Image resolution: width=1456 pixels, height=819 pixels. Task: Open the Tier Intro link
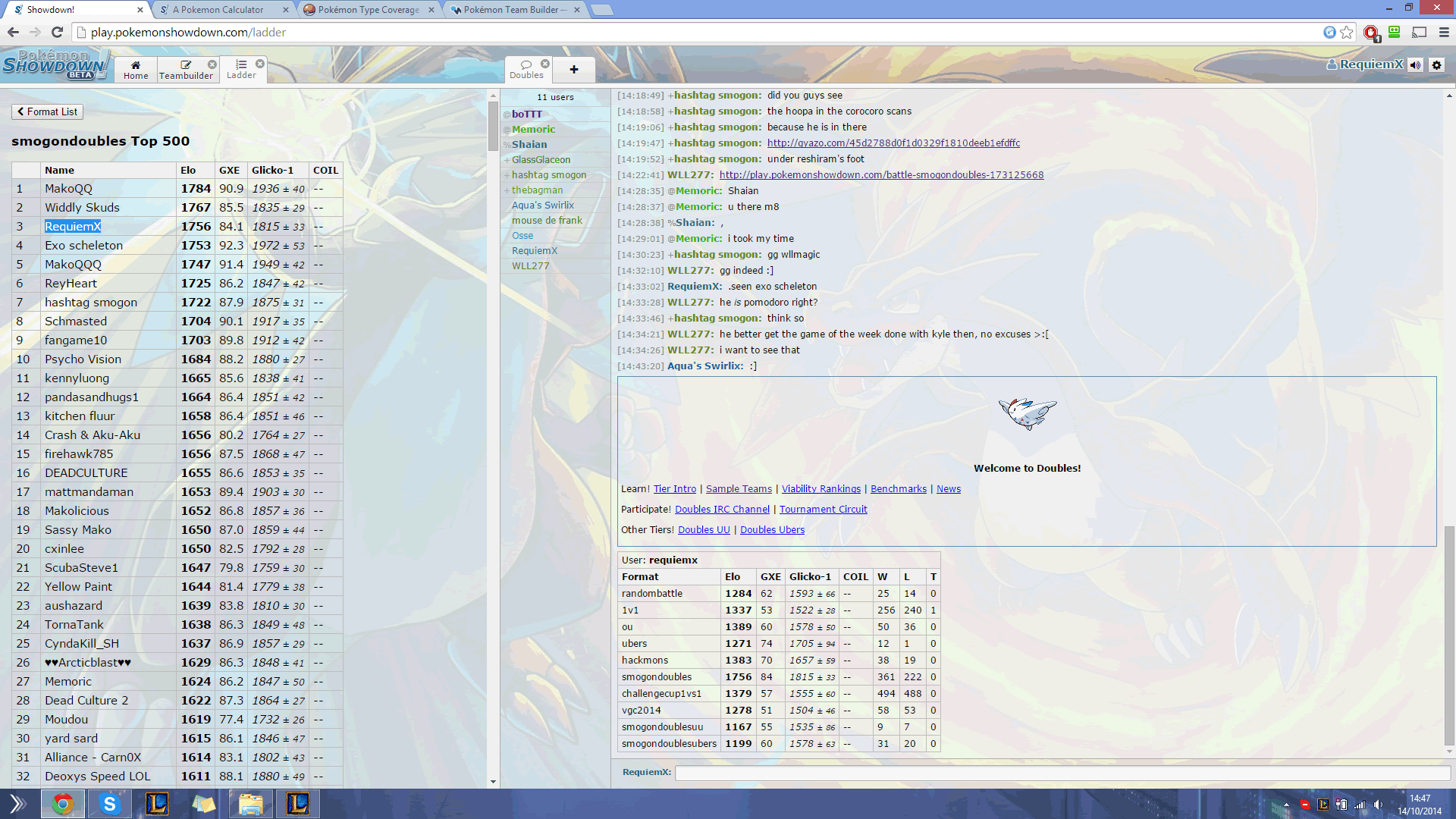click(x=674, y=489)
